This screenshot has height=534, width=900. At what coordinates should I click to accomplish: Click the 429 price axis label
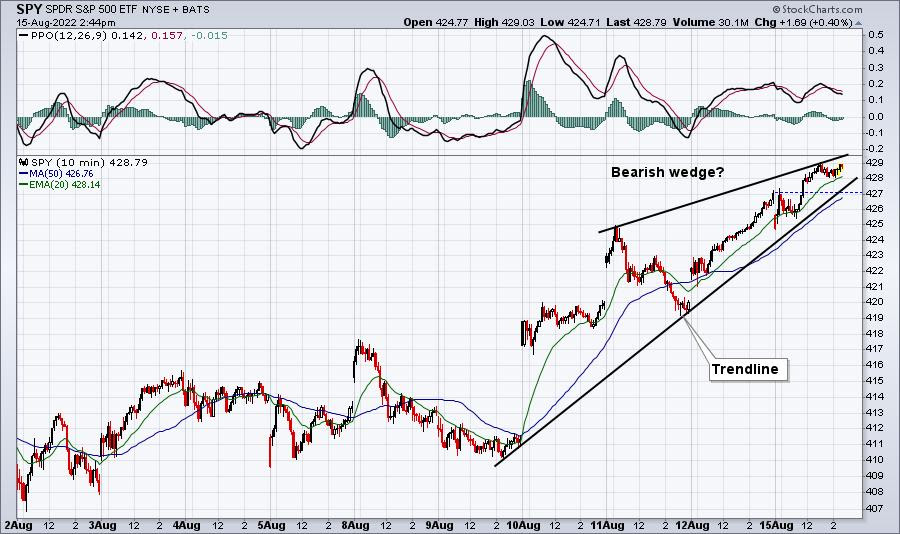click(876, 162)
